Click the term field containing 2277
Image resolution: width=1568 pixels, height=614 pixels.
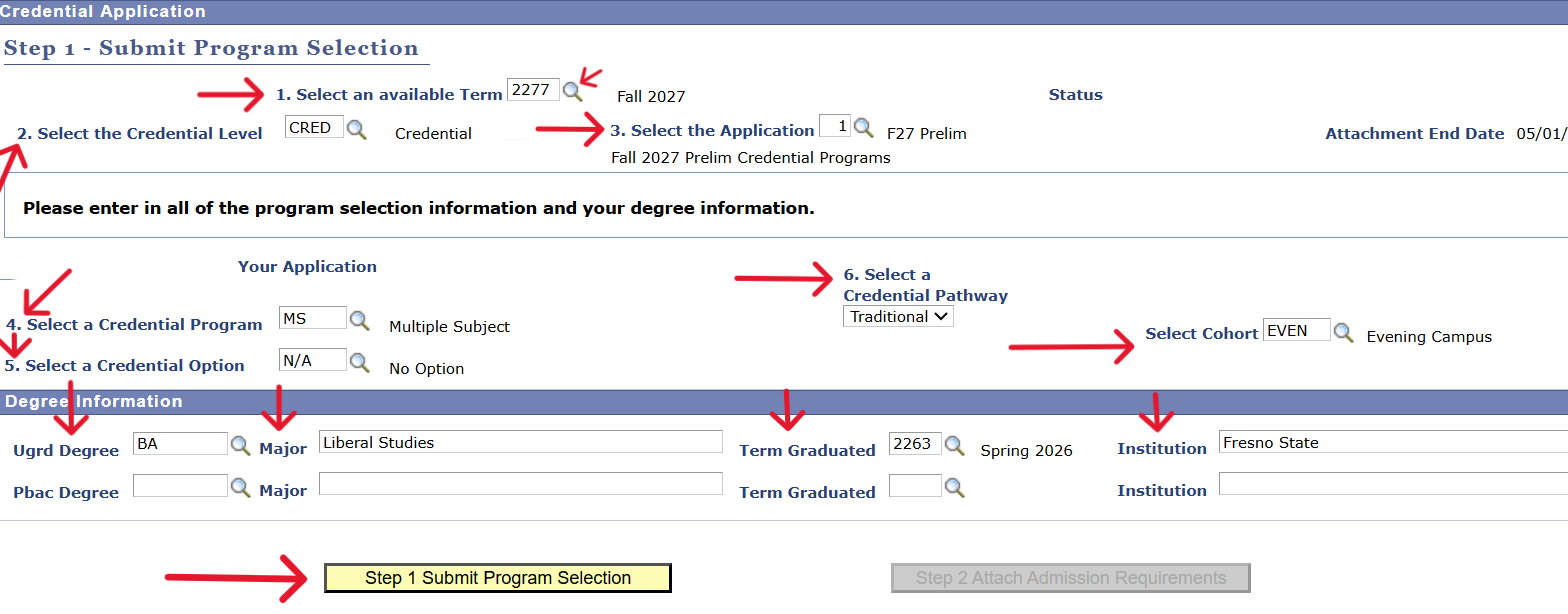click(533, 89)
